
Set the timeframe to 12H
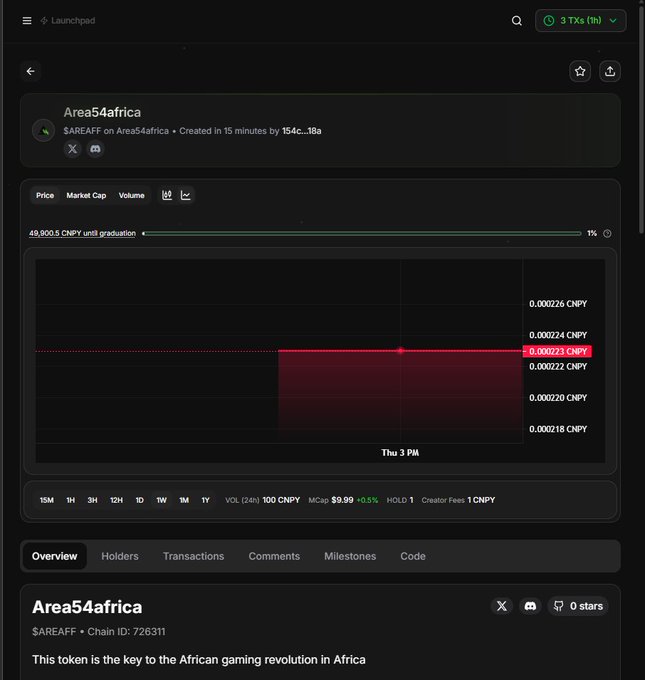pyautogui.click(x=116, y=500)
